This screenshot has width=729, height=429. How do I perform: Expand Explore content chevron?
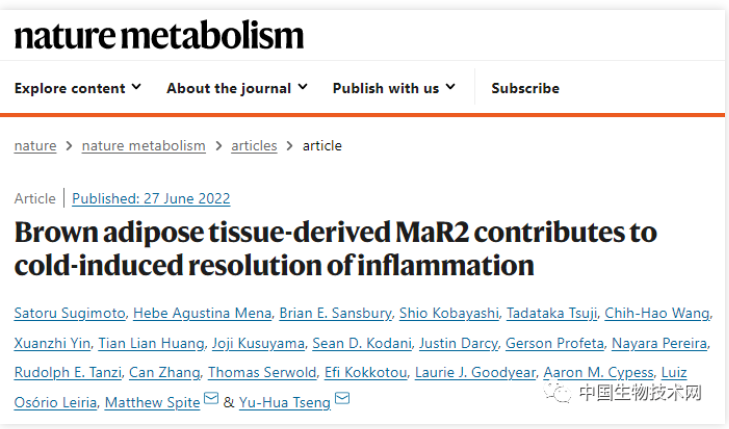pos(136,87)
